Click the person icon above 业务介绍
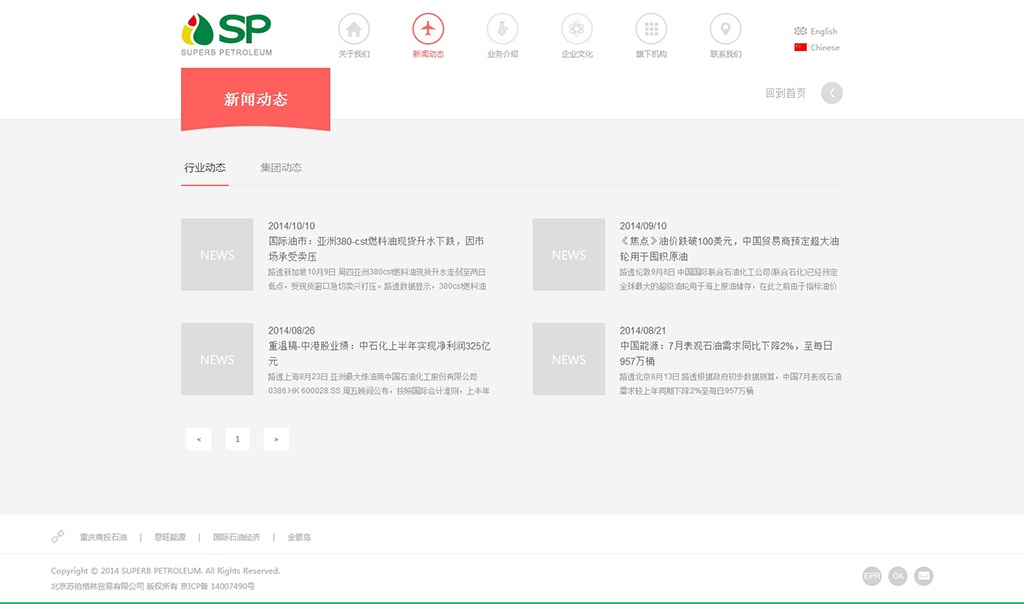The height and width of the screenshot is (604, 1024). pyautogui.click(x=502, y=29)
